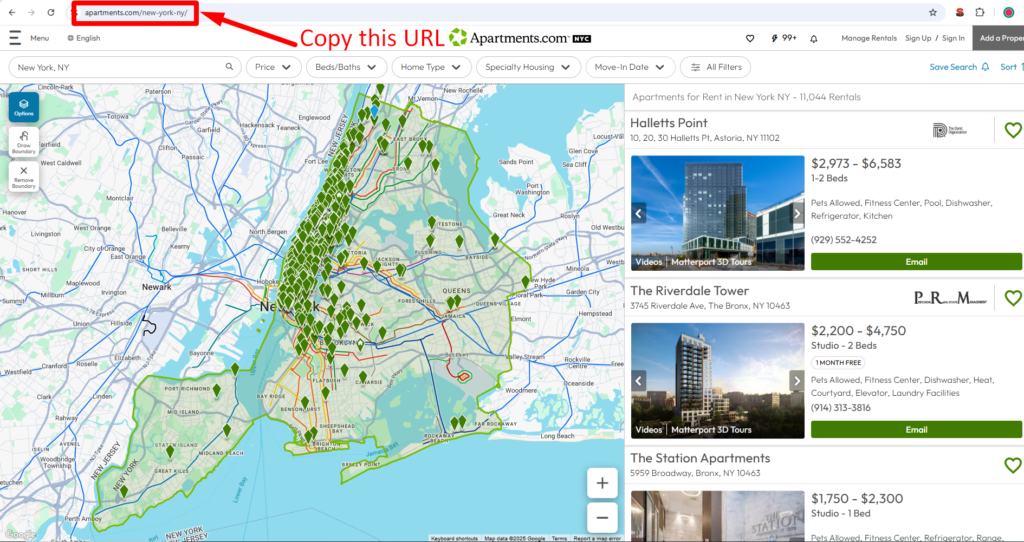Open the Halletts Point listing title
The height and width of the screenshot is (542, 1024).
(669, 123)
